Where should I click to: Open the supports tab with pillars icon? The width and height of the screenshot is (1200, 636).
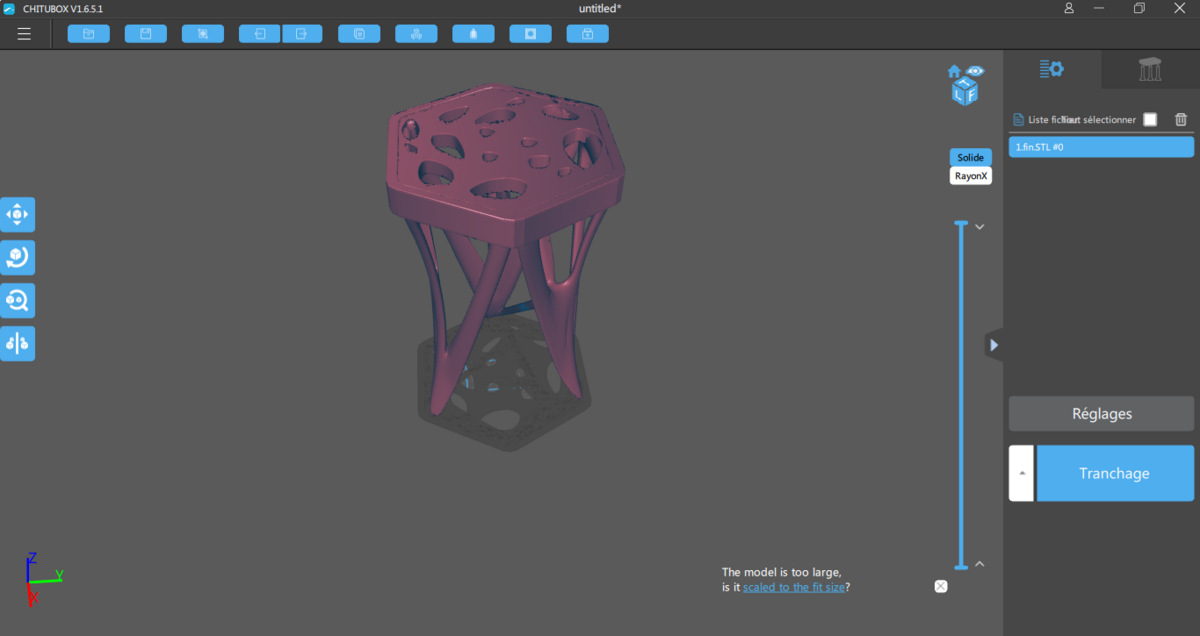tap(1150, 69)
